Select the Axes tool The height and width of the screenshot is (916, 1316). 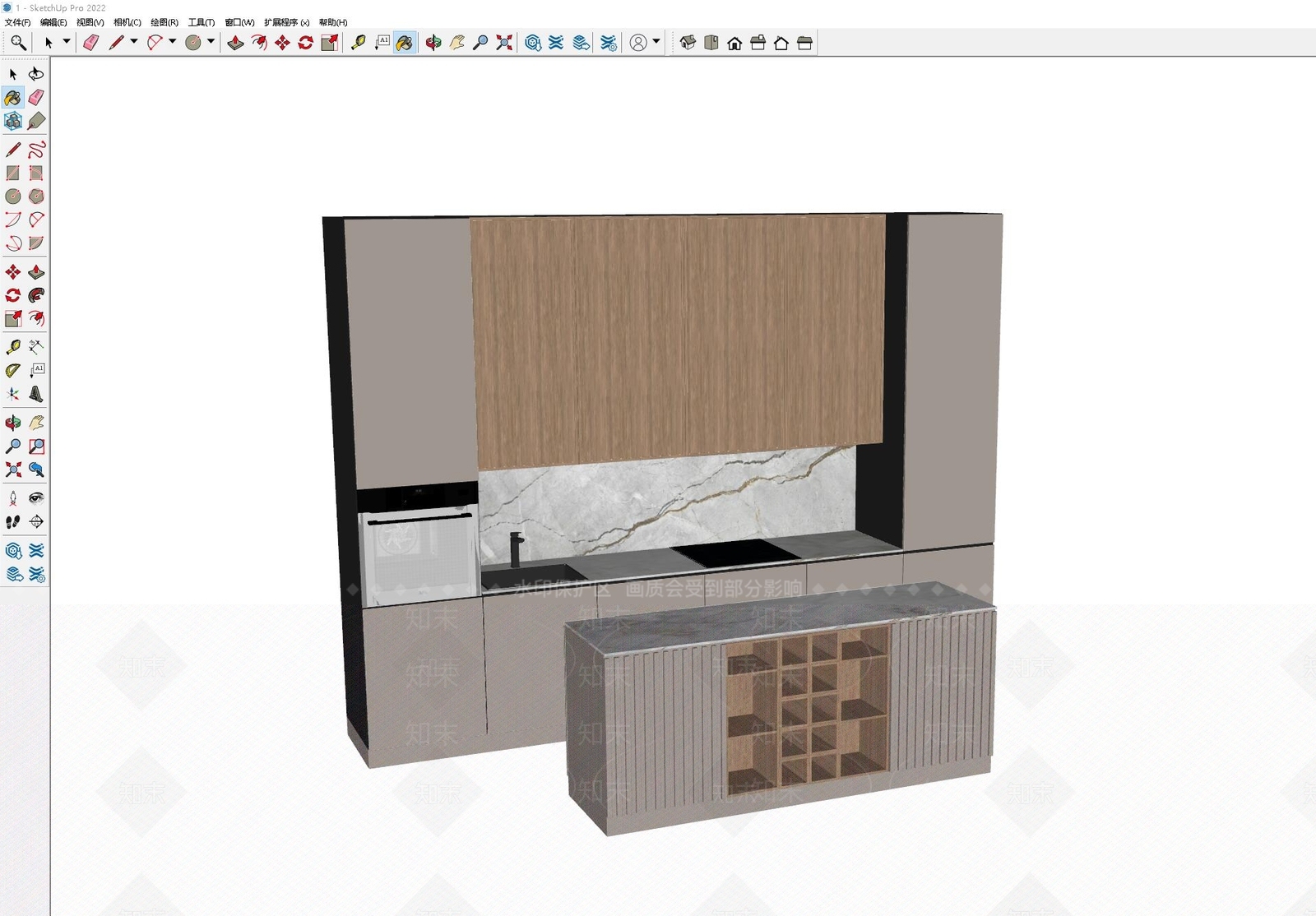(13, 394)
